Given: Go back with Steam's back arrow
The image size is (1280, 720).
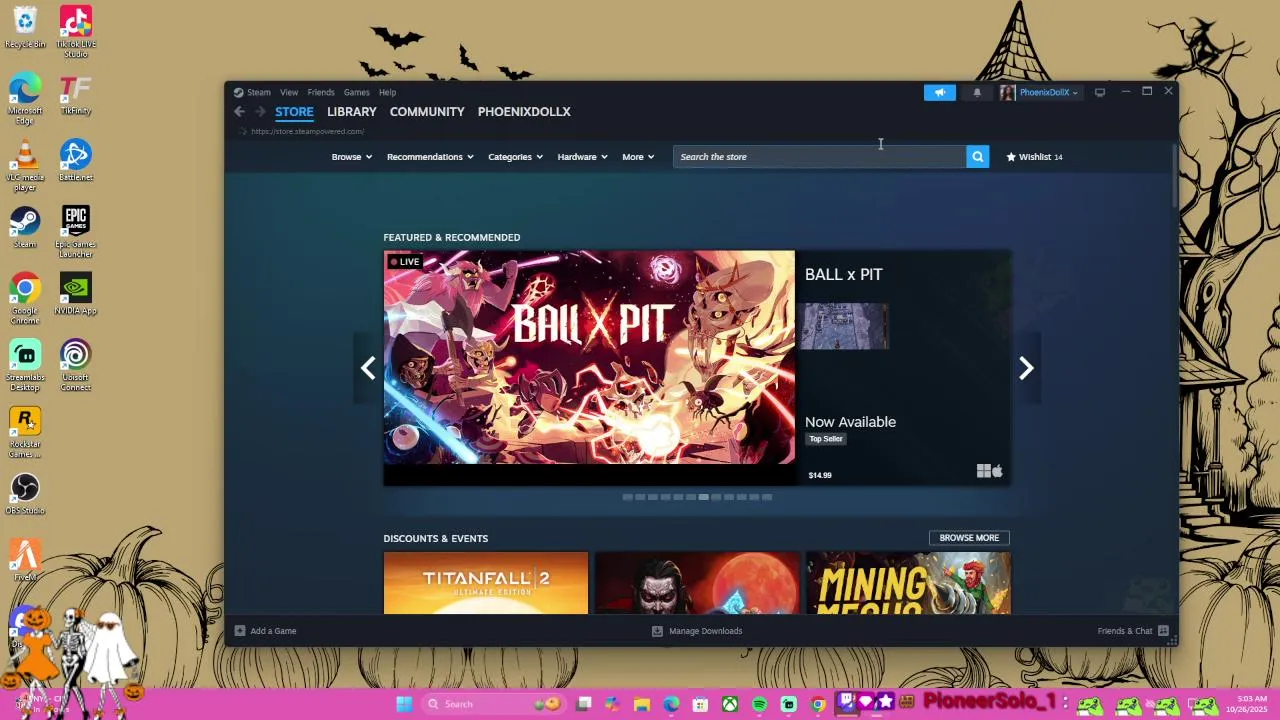Looking at the screenshot, I should tap(239, 112).
